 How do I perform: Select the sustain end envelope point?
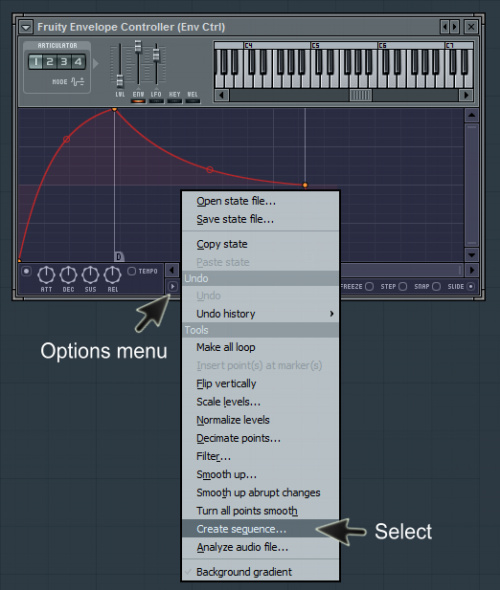pos(305,185)
